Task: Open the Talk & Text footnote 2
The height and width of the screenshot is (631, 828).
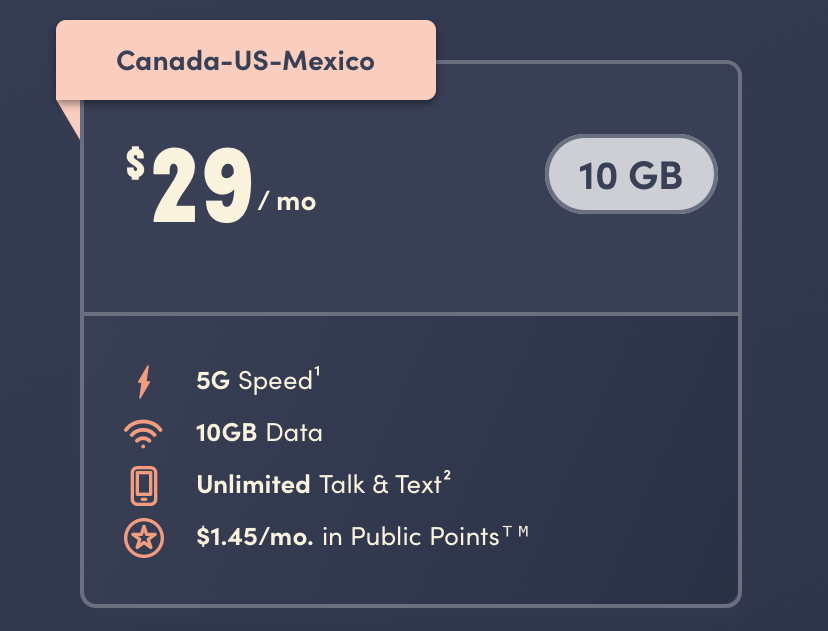Action: coord(447,475)
